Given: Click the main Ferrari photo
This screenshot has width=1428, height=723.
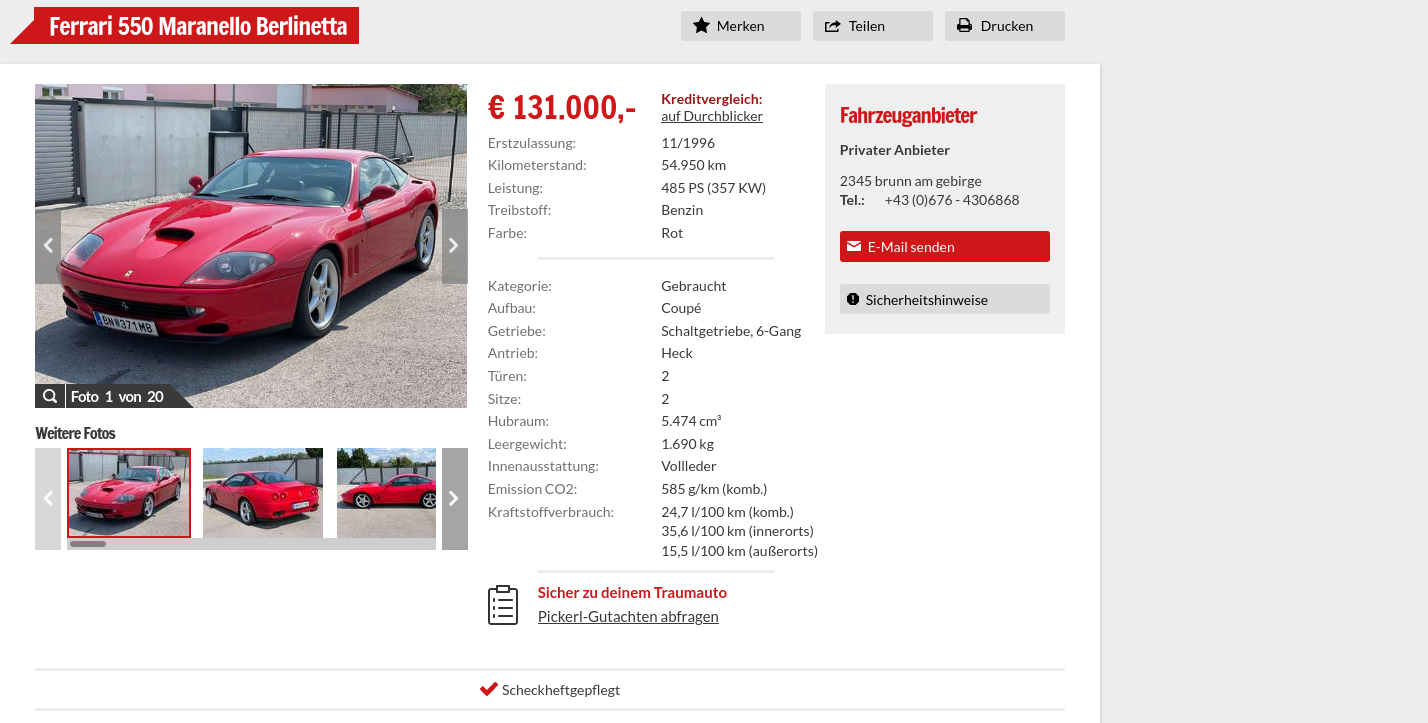Looking at the screenshot, I should pos(251,246).
